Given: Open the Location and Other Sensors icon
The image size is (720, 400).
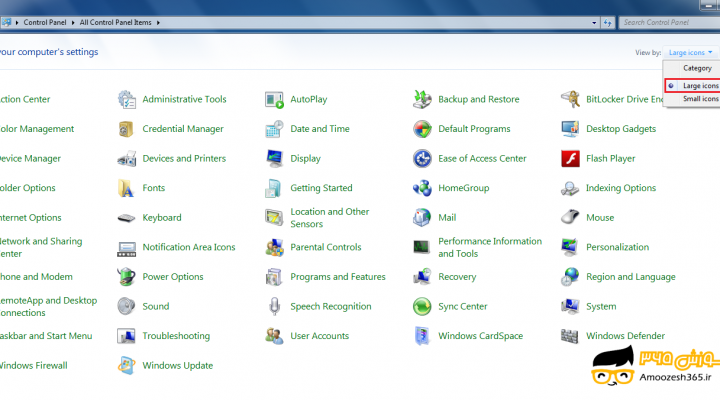Looking at the screenshot, I should pyautogui.click(x=274, y=218).
